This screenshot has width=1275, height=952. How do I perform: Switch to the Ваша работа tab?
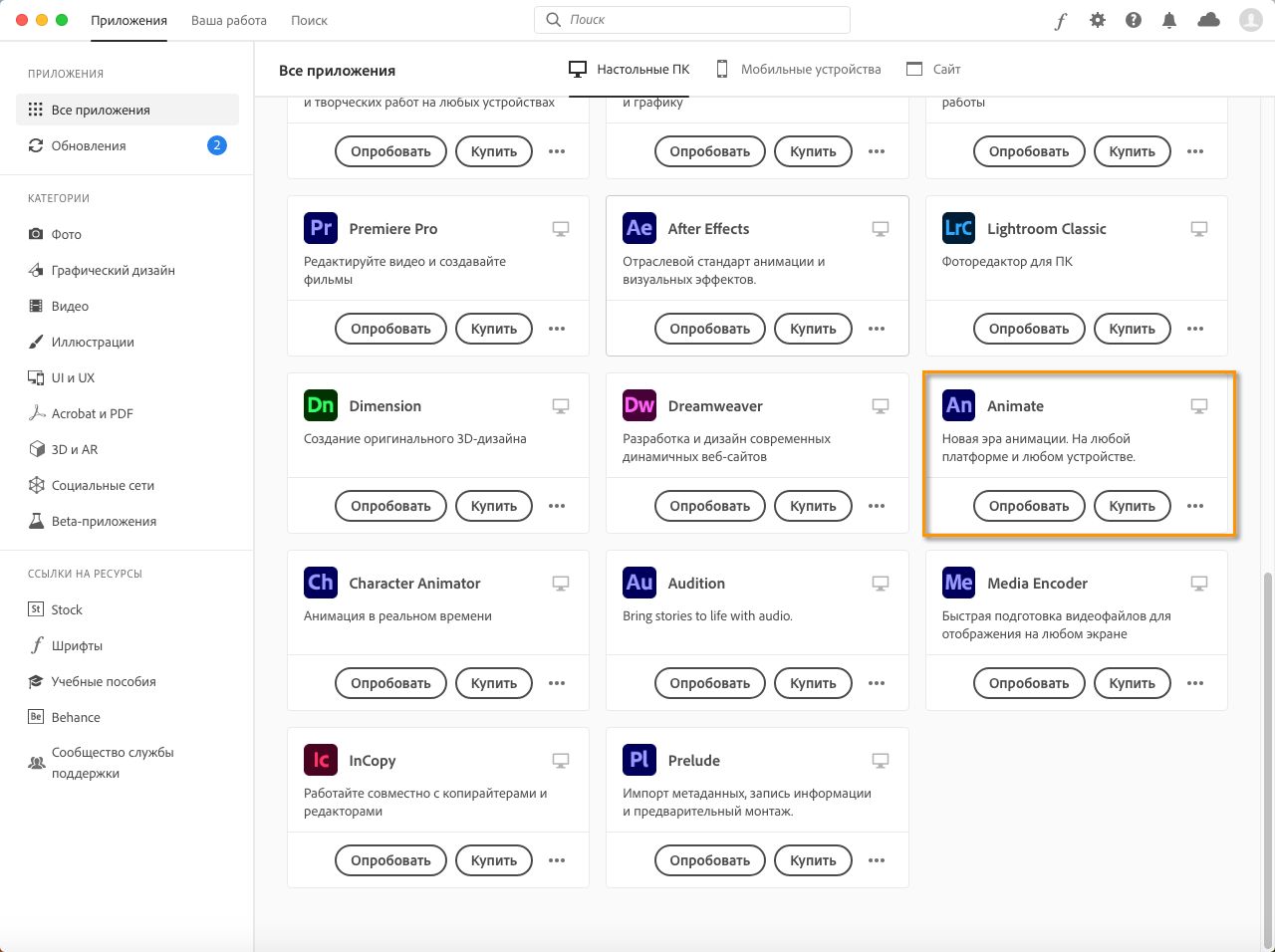tap(229, 20)
